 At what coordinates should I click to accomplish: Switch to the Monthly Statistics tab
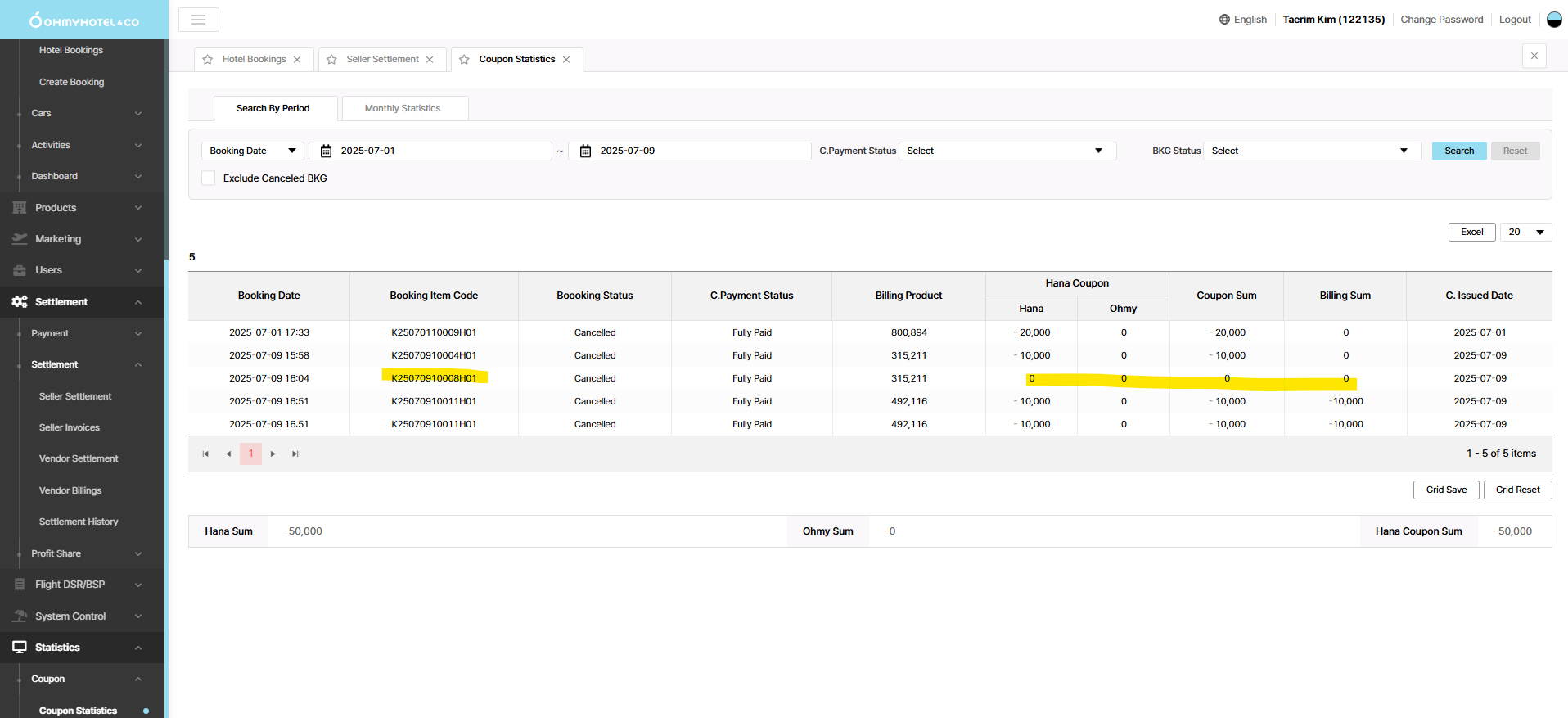coord(403,109)
